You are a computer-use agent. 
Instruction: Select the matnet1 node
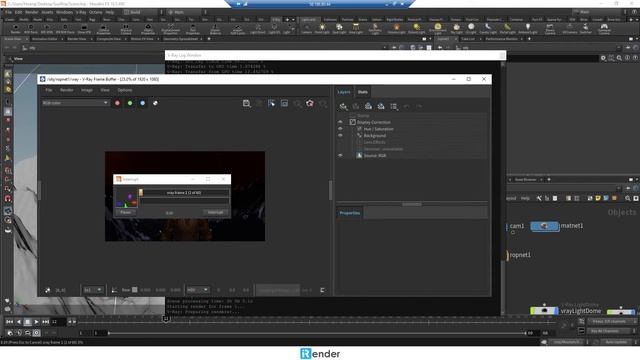544,226
